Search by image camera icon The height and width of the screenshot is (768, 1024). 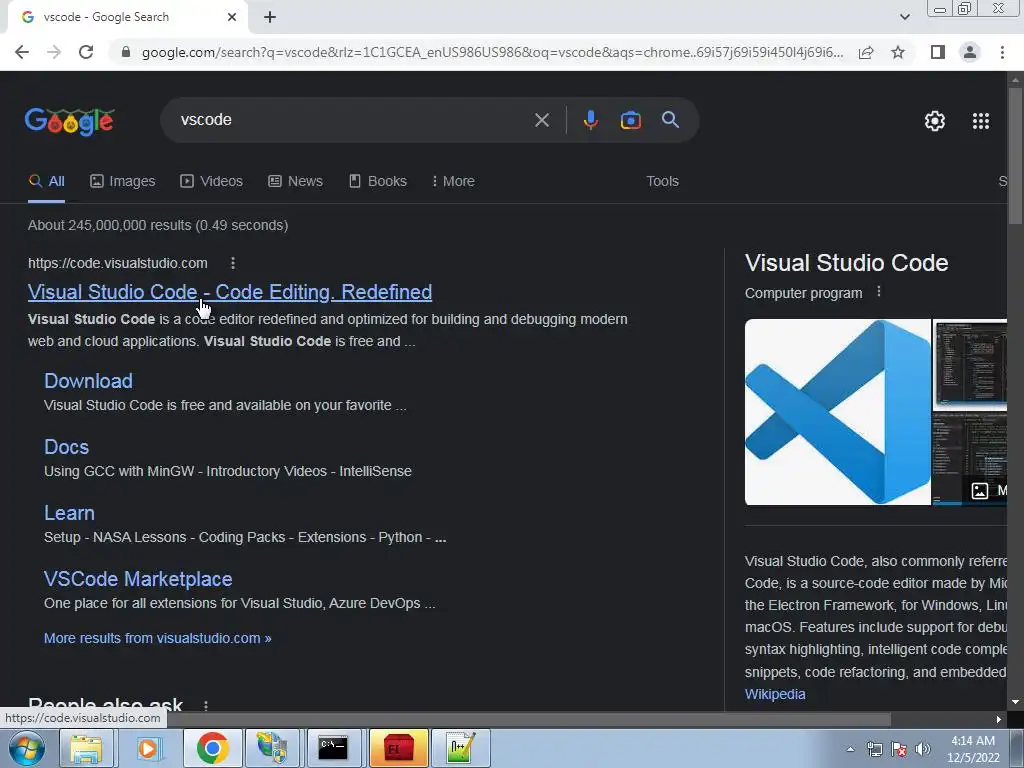[630, 120]
